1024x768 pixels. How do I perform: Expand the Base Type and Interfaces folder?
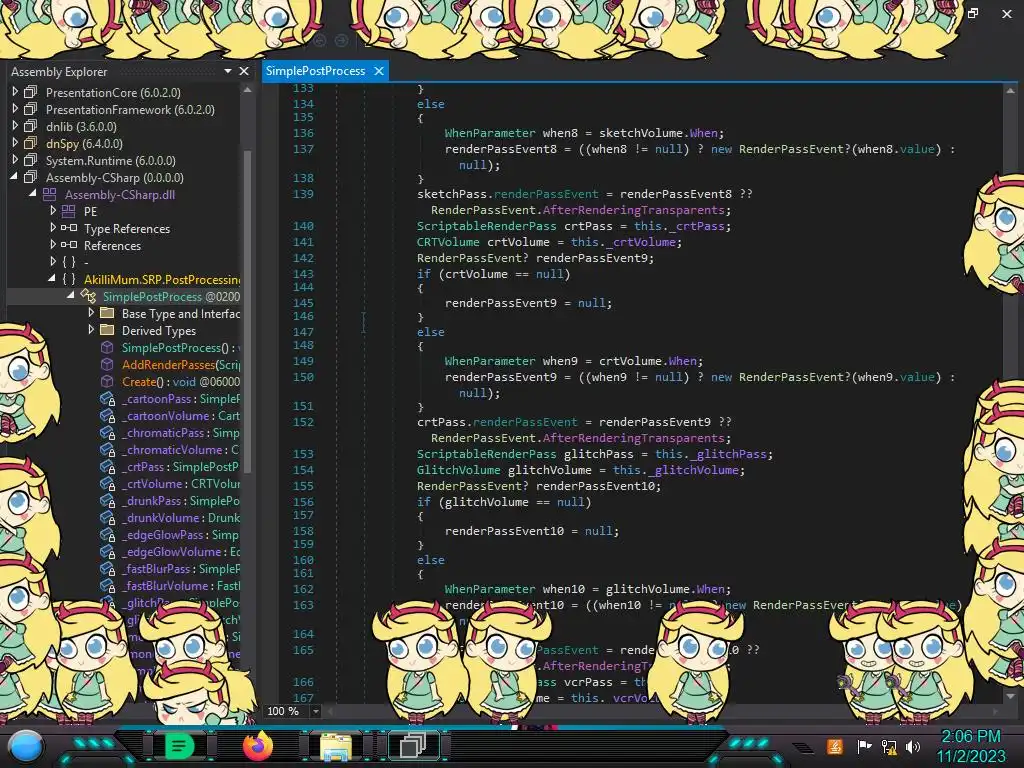pos(91,313)
